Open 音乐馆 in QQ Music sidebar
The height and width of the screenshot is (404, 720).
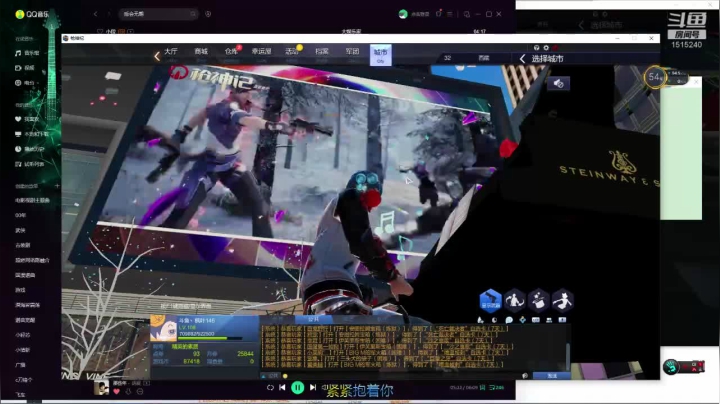click(27, 53)
